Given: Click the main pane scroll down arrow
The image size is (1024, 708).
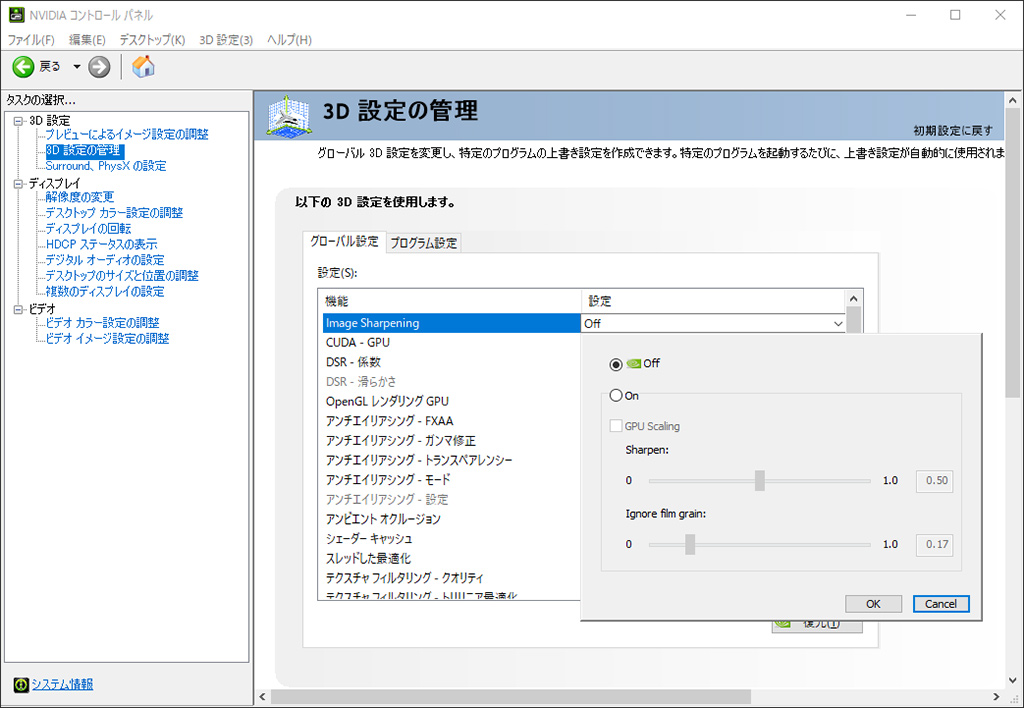Looking at the screenshot, I should [x=1013, y=681].
